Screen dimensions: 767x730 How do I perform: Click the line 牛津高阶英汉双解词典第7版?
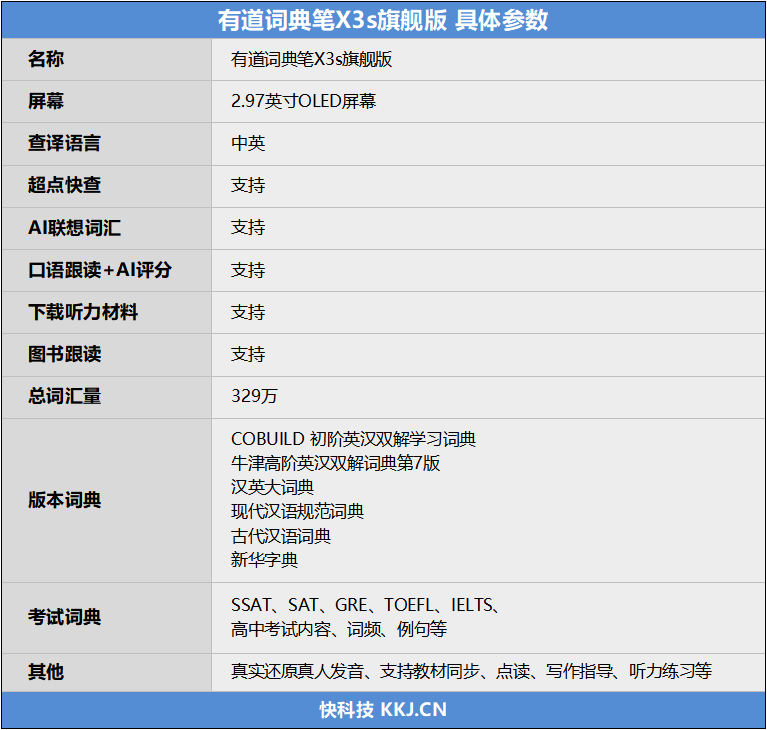336,463
